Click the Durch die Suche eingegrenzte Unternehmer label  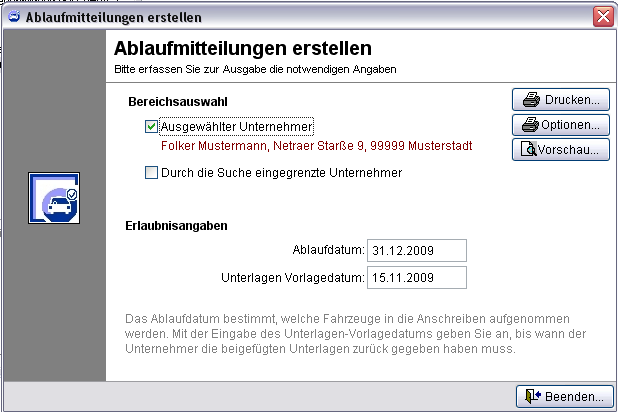[281, 173]
